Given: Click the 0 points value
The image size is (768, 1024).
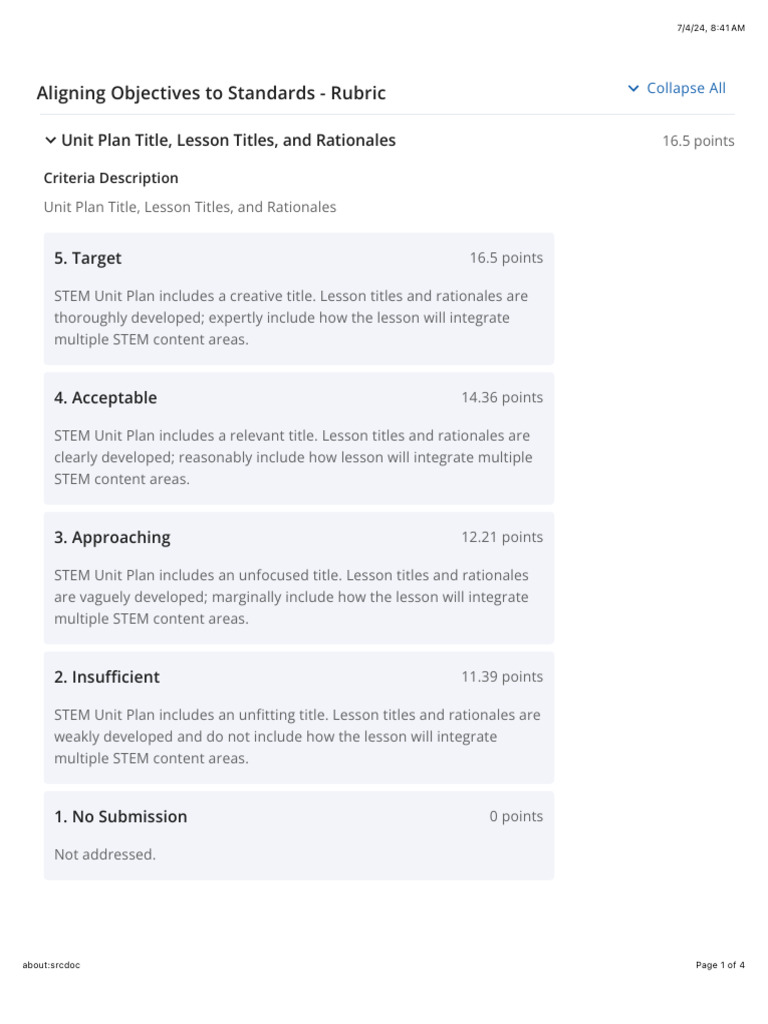Looking at the screenshot, I should pyautogui.click(x=516, y=816).
